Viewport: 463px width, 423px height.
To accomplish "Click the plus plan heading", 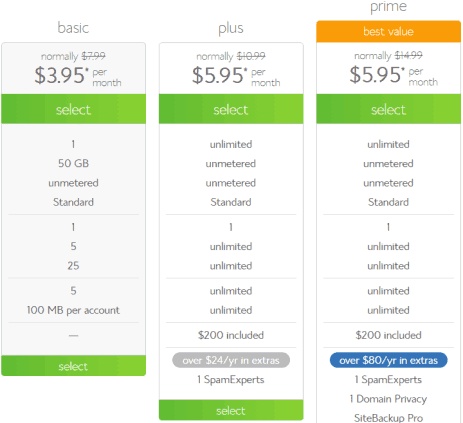I will 231,28.
